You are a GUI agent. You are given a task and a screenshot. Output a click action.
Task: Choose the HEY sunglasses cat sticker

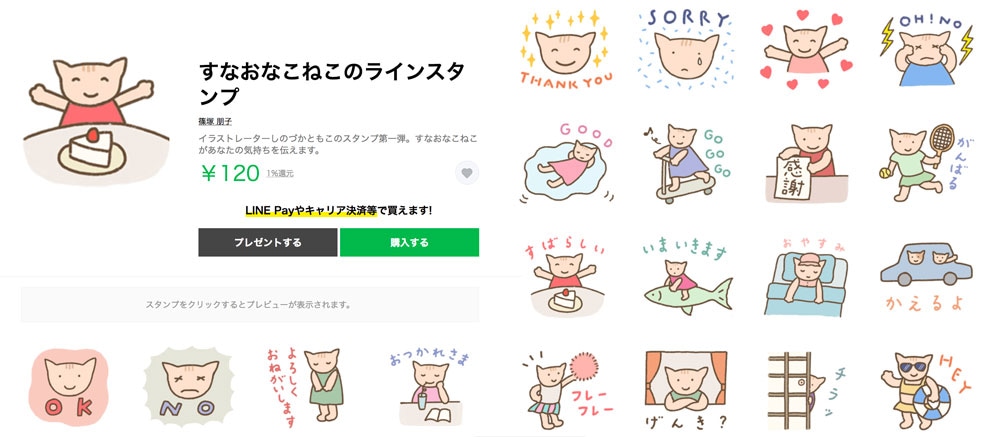point(927,390)
